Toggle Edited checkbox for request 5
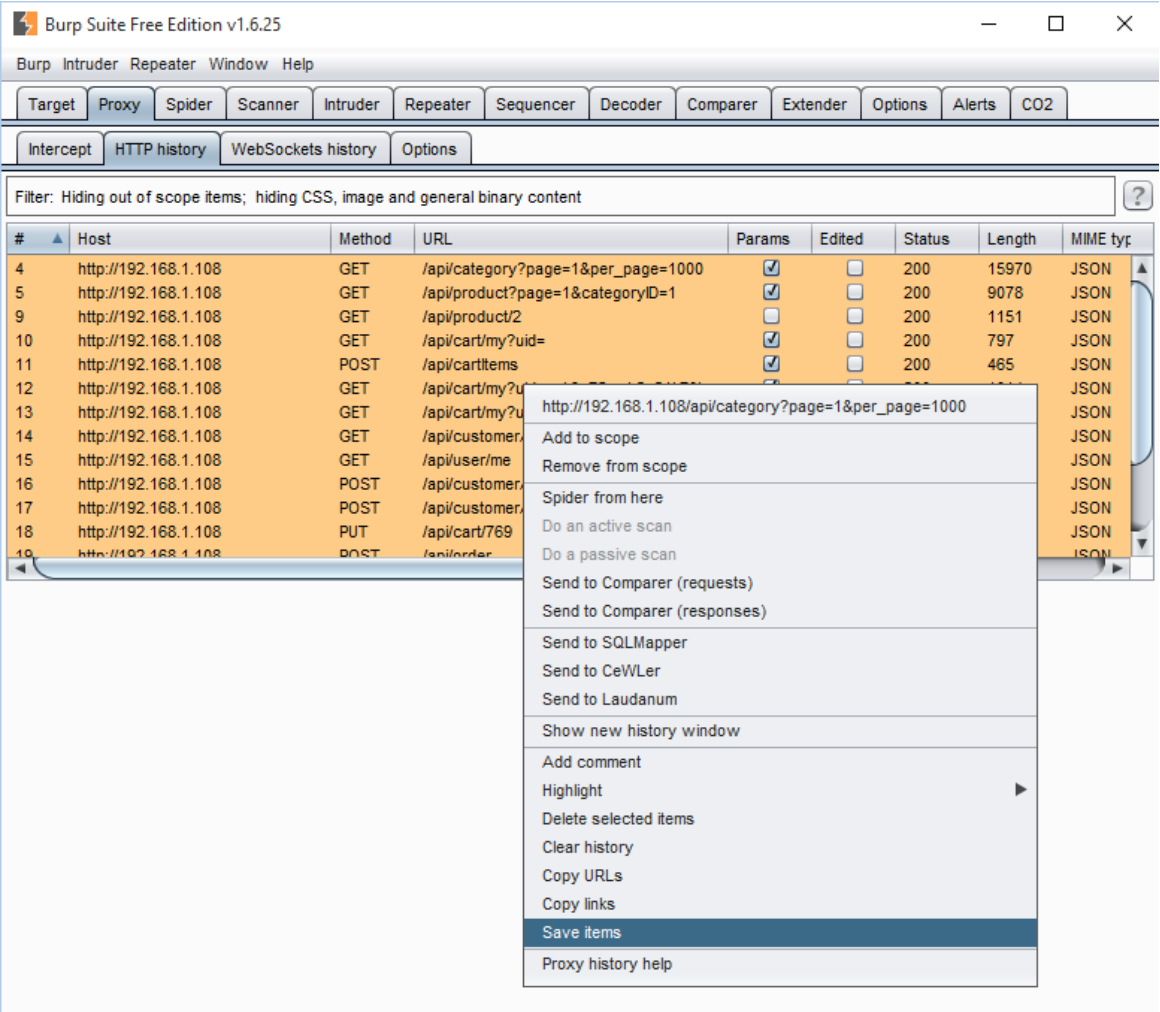Viewport: 1160px width, 1012px height. (854, 292)
